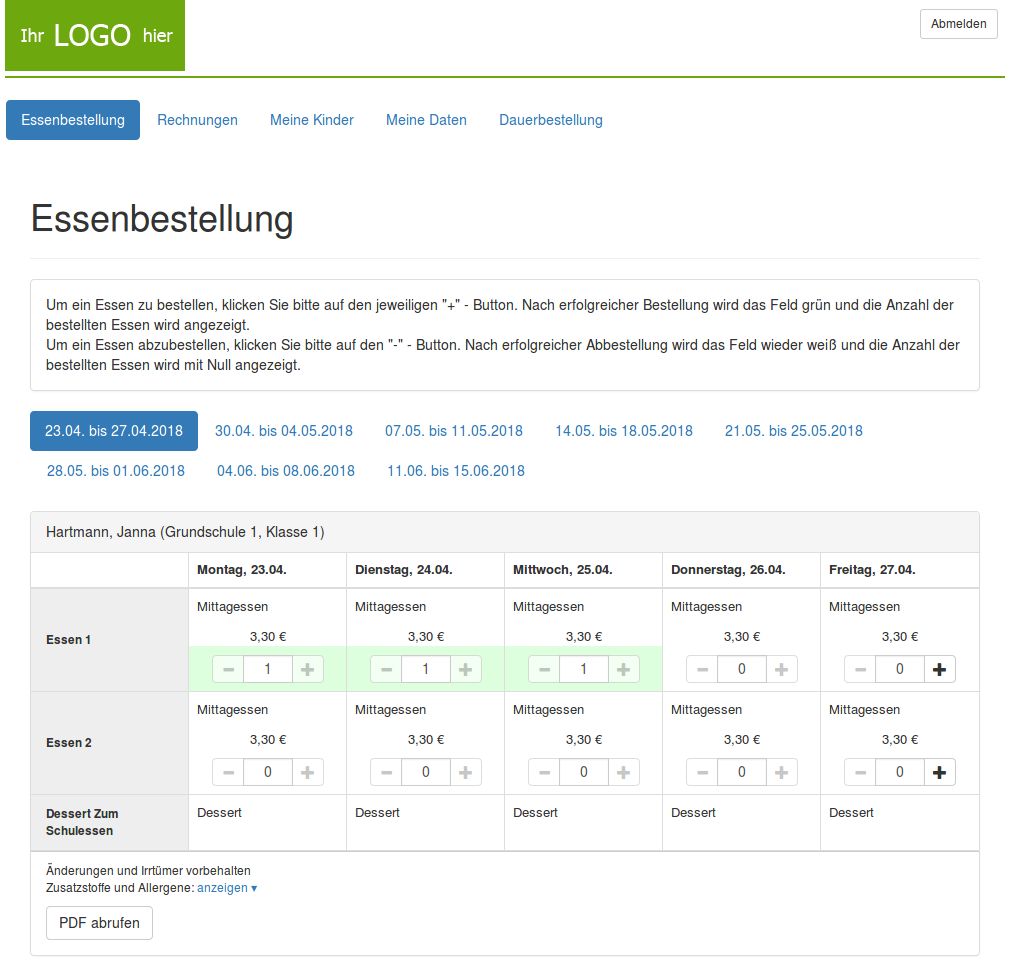Viewport: 1019px width, 962px height.
Task: Select week 28.05. bis 01.06.2018
Action: click(113, 470)
